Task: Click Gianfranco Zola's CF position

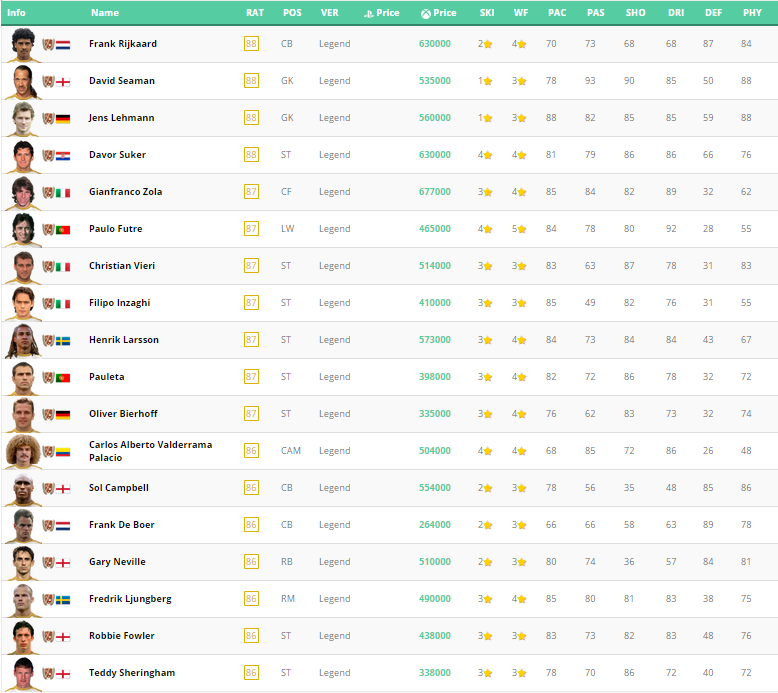Action: tap(286, 192)
